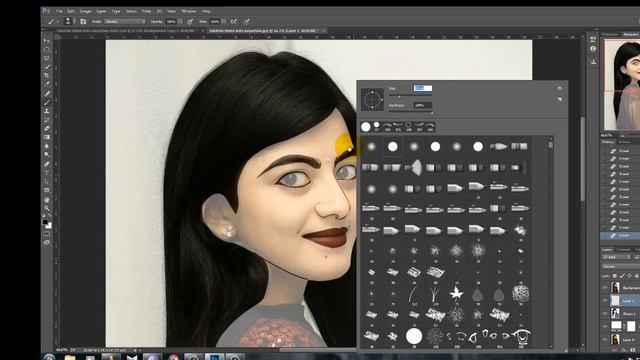
Task: Open the Image menu
Action: tap(85, 11)
